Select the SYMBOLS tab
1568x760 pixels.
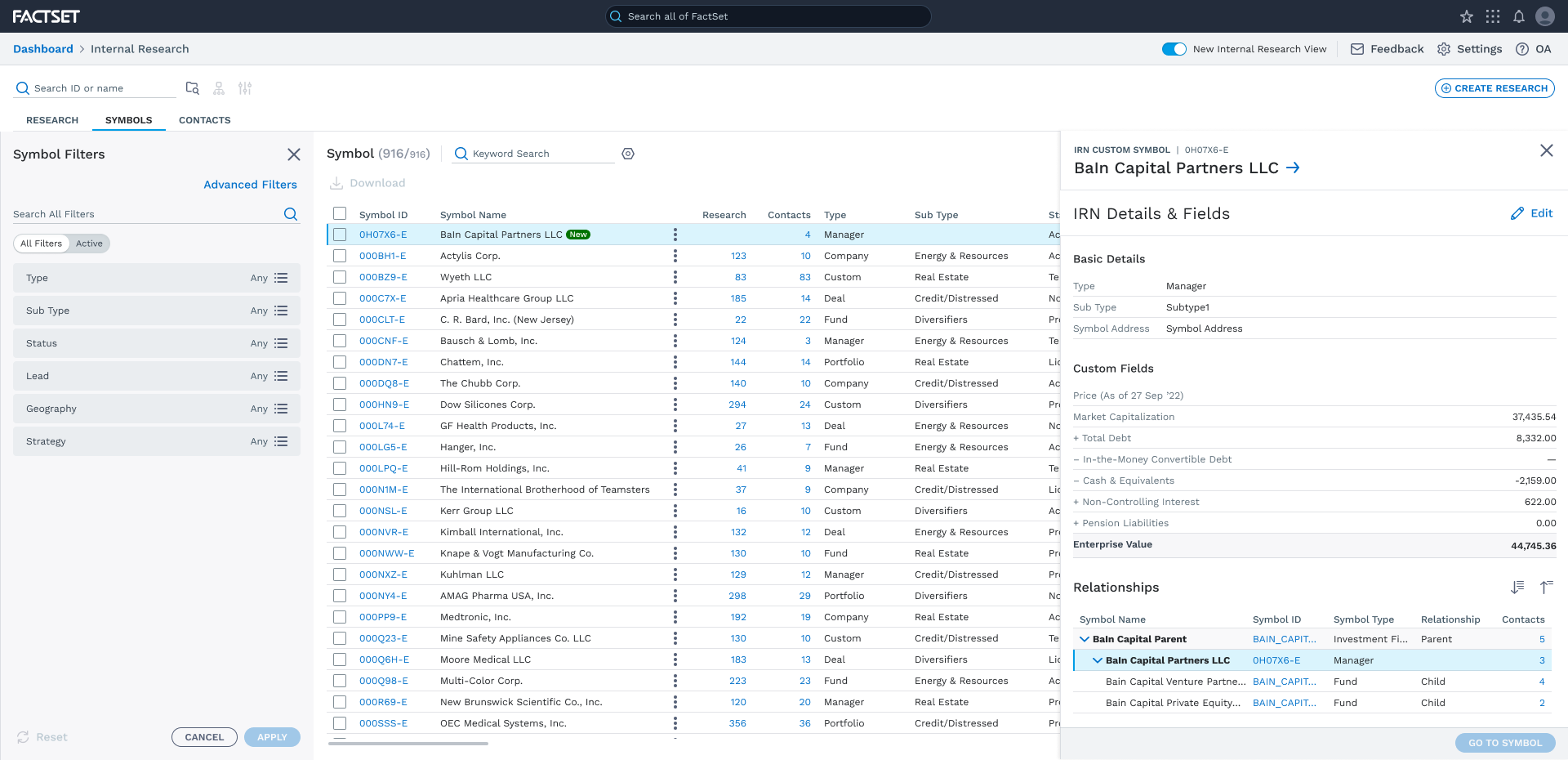(x=129, y=120)
